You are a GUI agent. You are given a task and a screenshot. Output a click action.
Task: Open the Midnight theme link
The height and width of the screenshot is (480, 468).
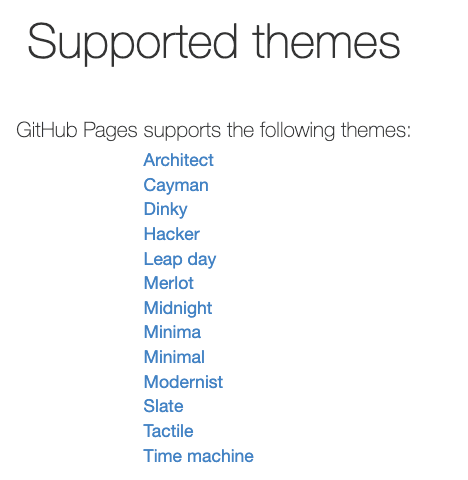[x=178, y=309]
